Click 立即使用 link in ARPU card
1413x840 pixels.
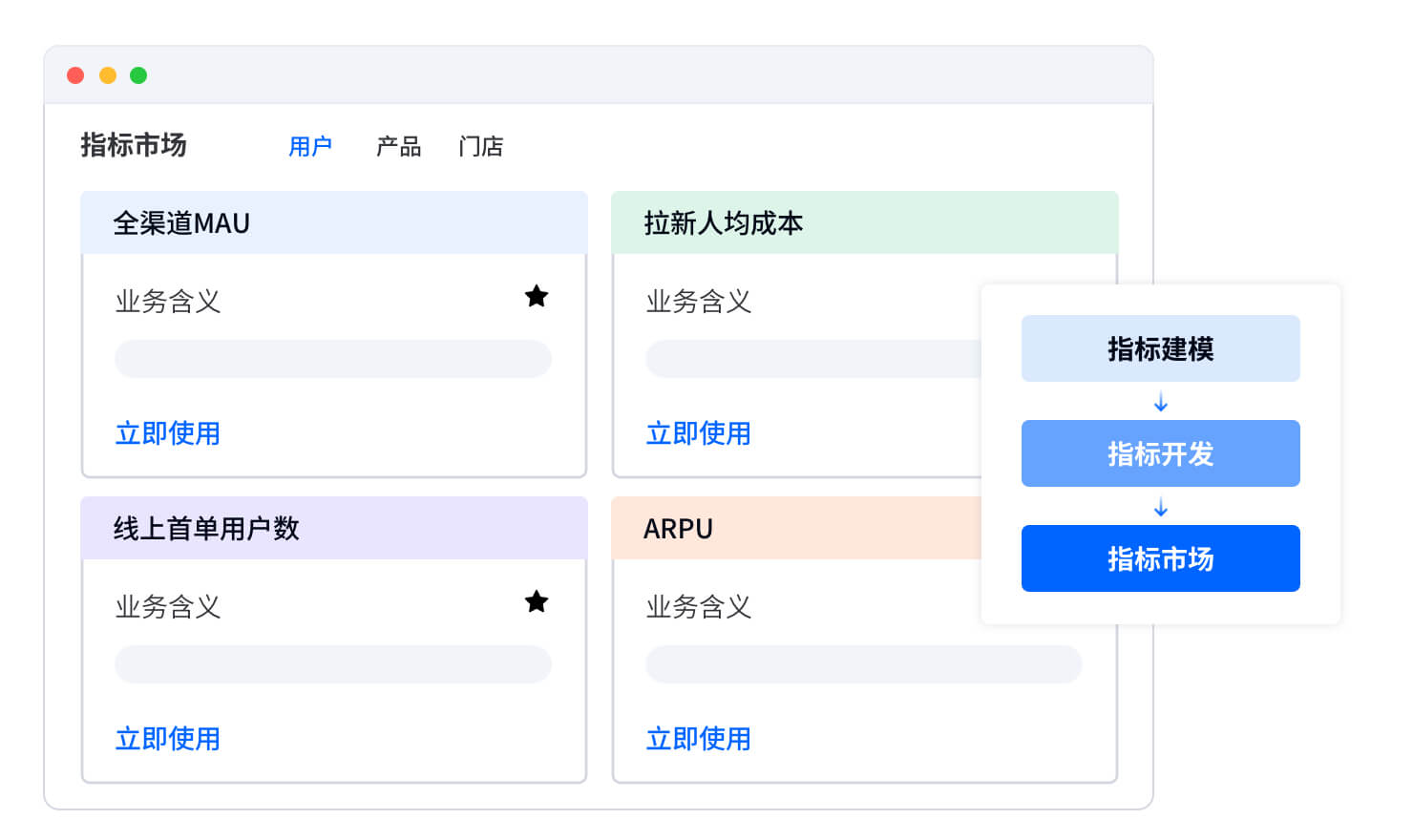(x=699, y=739)
